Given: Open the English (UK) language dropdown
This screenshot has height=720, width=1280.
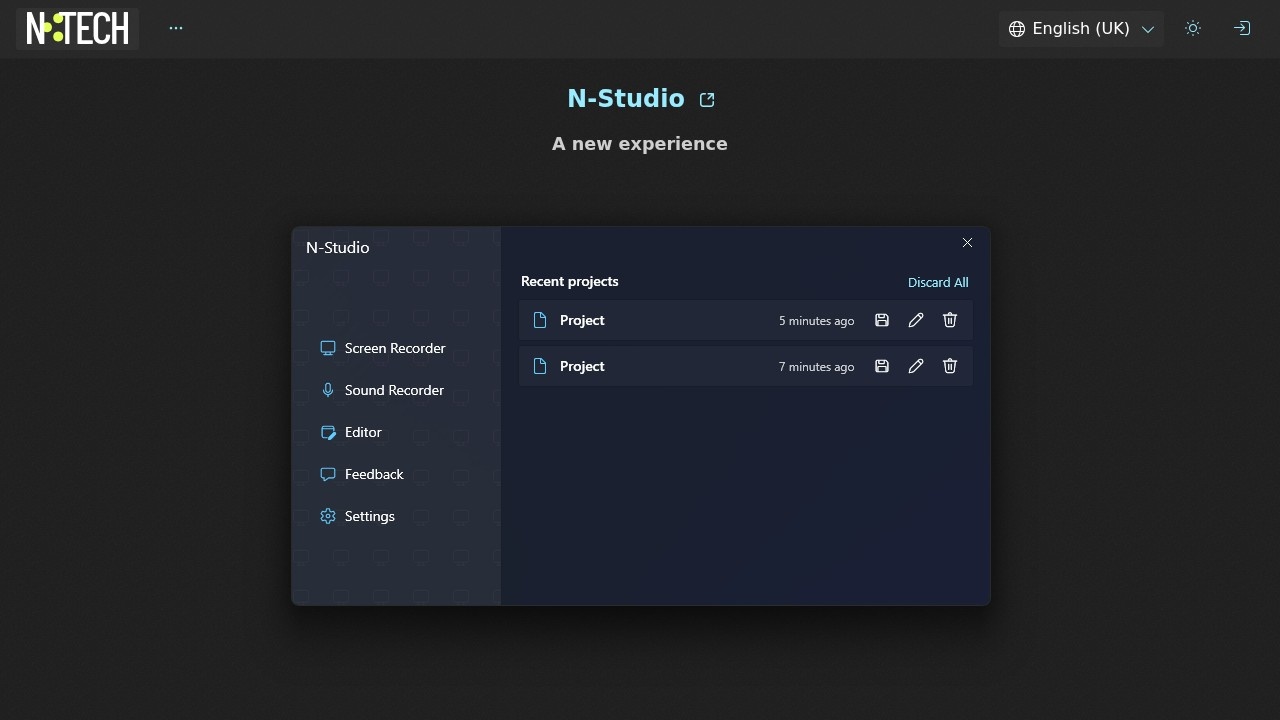Looking at the screenshot, I should coord(1081,28).
